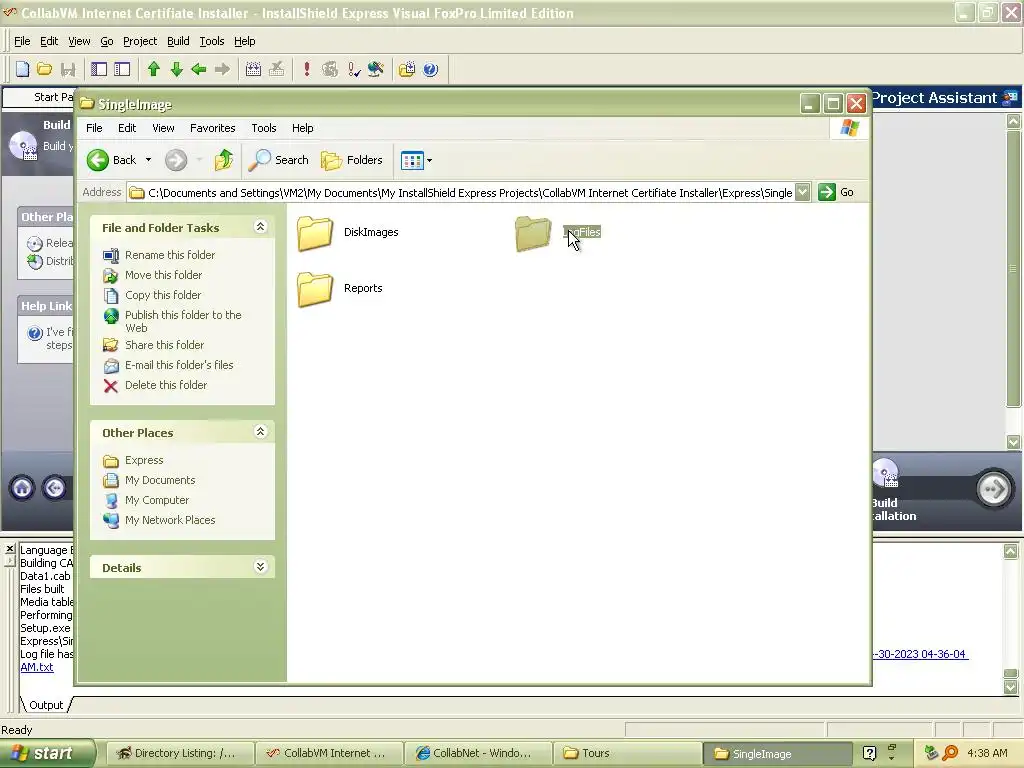The height and width of the screenshot is (768, 1024).
Task: Go to My Computer in Other Places
Action: tap(157, 500)
